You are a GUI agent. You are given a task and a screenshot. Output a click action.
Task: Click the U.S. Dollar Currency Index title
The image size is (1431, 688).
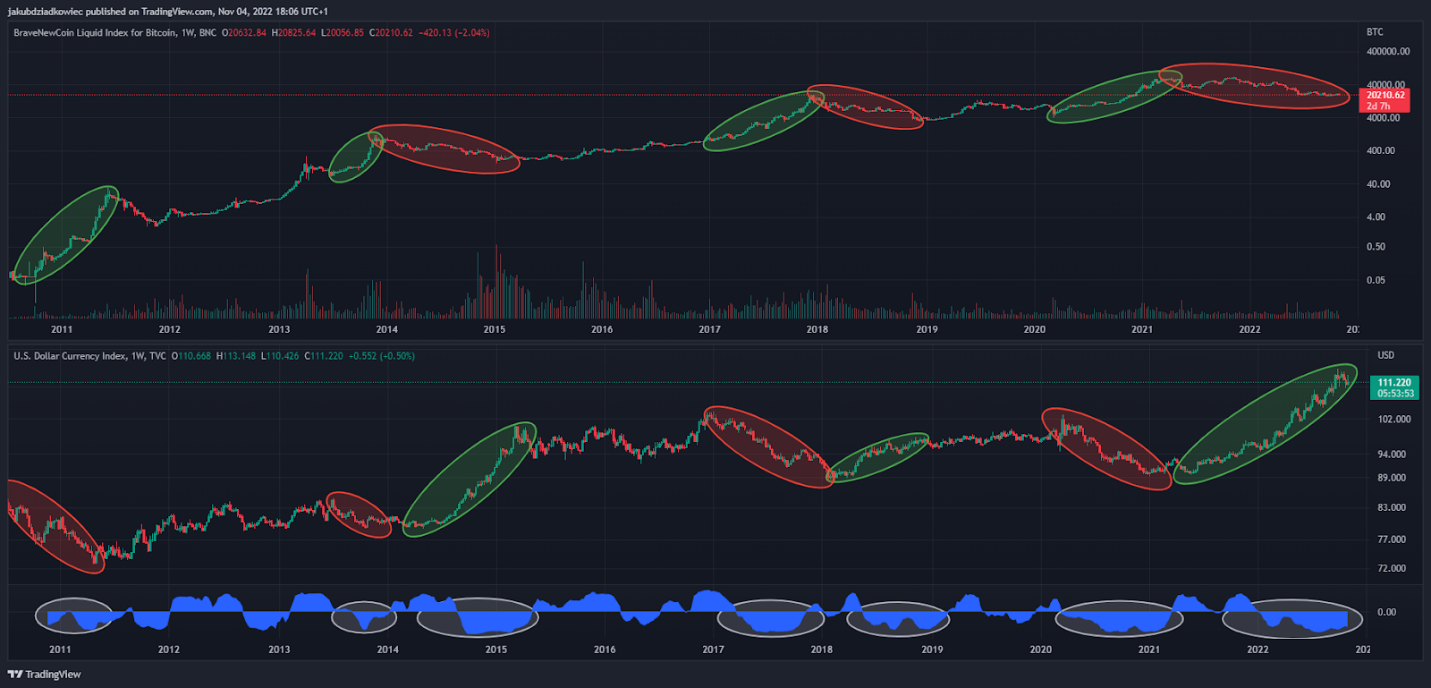click(70, 355)
